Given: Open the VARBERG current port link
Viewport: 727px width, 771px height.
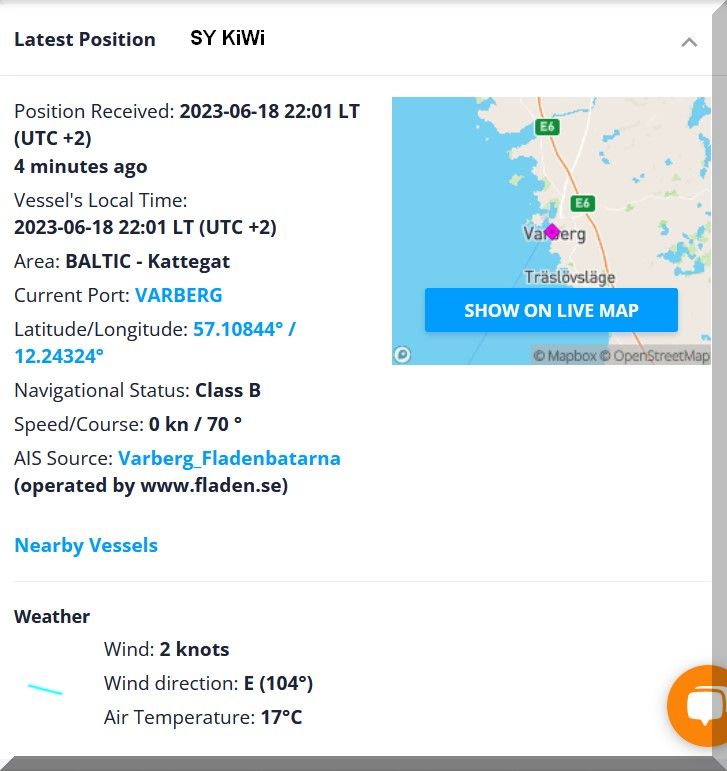Looking at the screenshot, I should coord(178,295).
